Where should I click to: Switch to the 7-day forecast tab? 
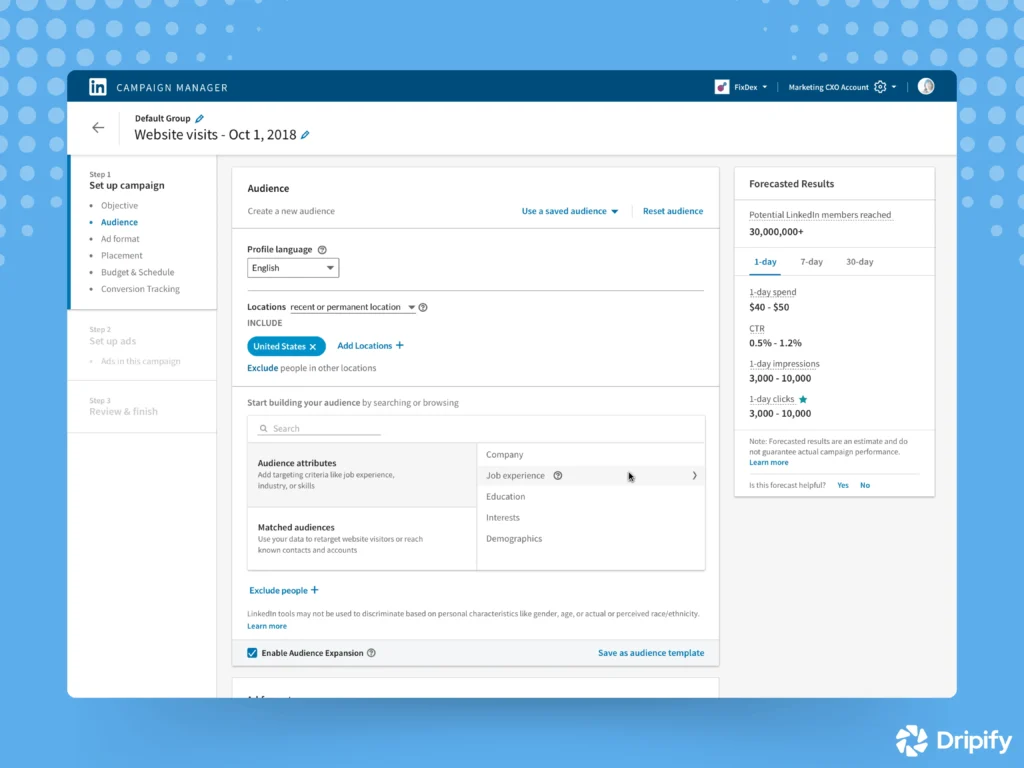(811, 261)
